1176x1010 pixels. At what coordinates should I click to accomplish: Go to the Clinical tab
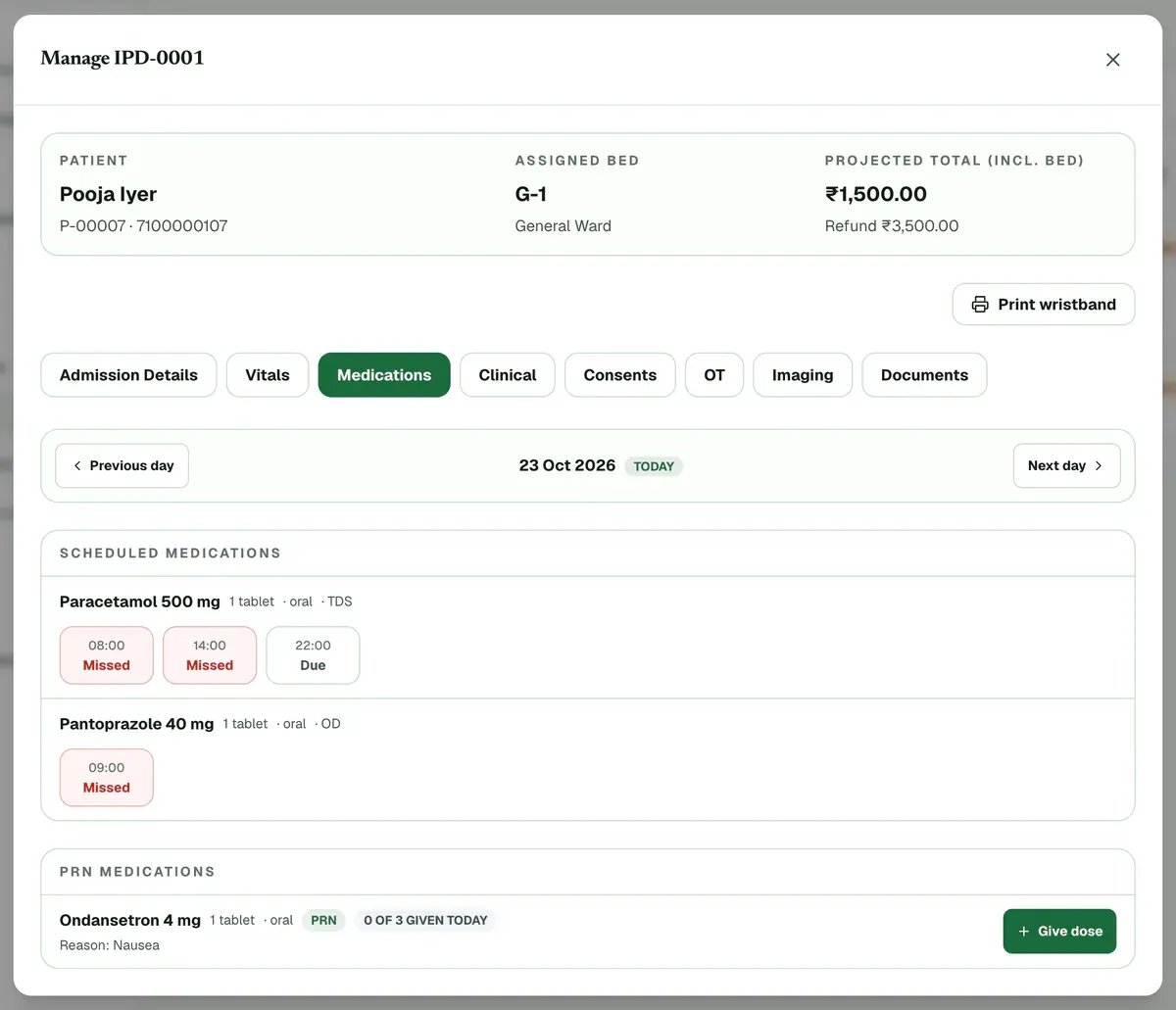508,375
